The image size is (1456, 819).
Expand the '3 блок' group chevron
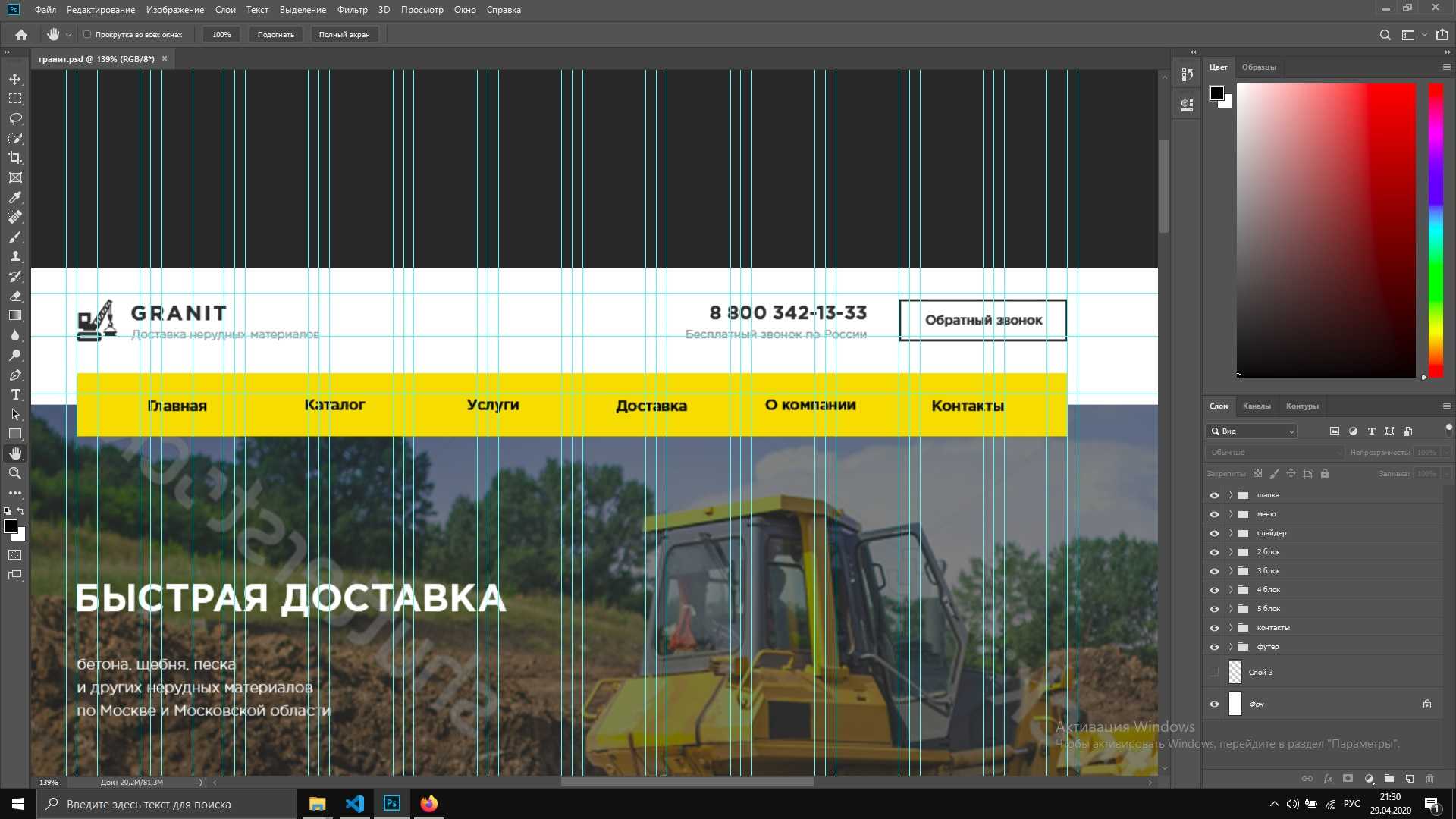pos(1231,571)
